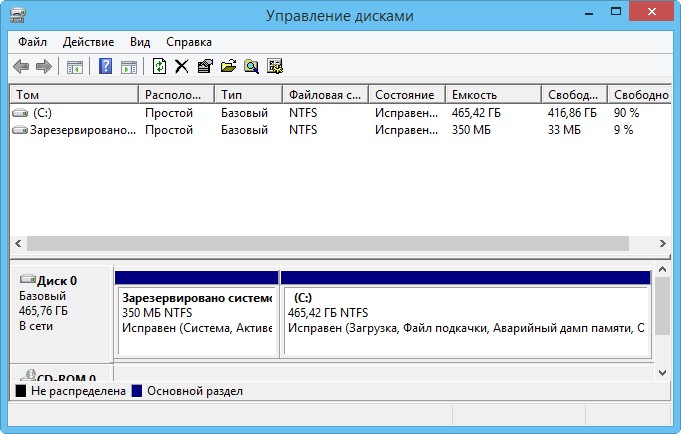Click the disk pane scroll up arrow

click(662, 269)
